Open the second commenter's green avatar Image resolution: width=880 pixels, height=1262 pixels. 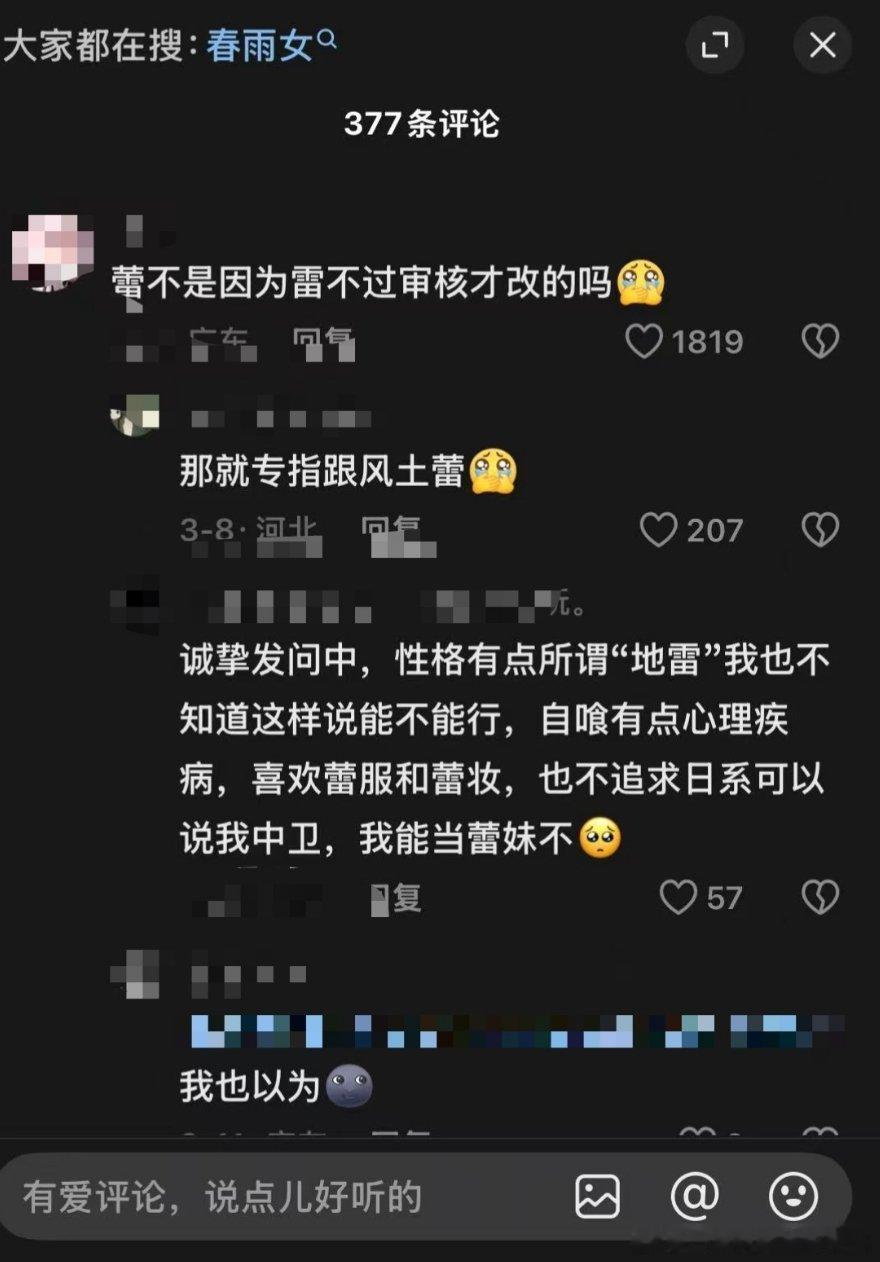(134, 414)
